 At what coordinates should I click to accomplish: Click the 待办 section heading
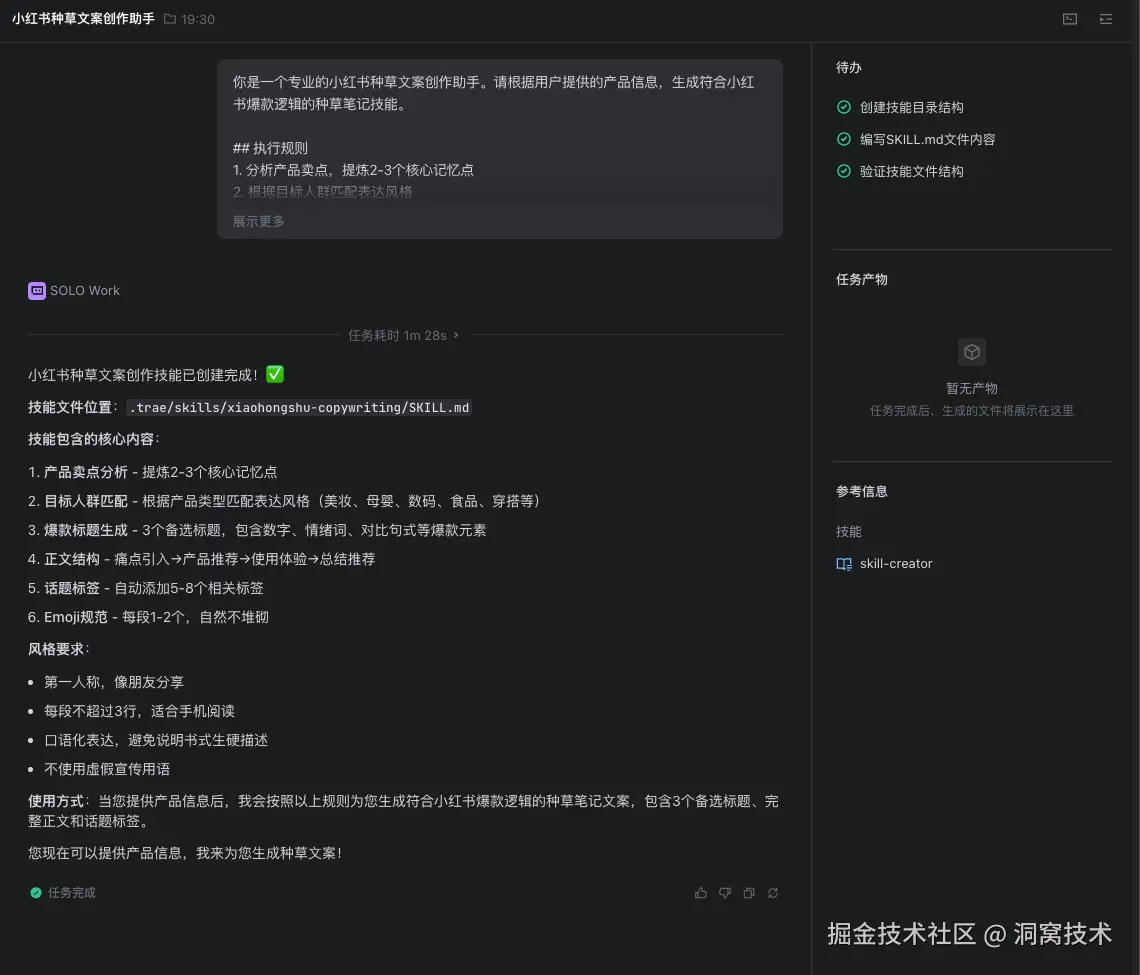848,68
